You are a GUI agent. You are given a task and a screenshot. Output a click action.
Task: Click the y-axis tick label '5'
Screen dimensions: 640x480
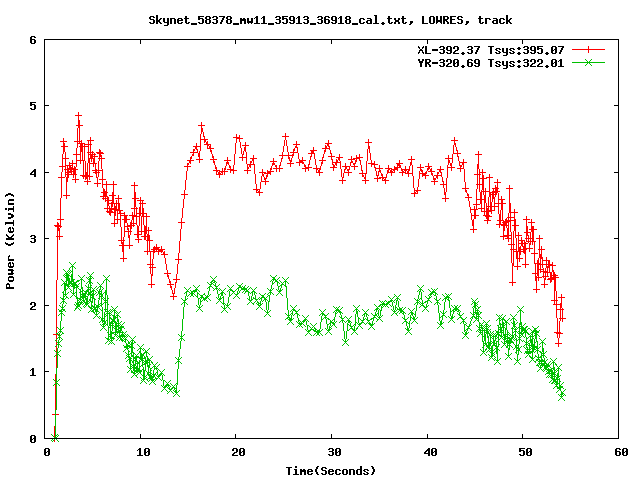coord(33,106)
